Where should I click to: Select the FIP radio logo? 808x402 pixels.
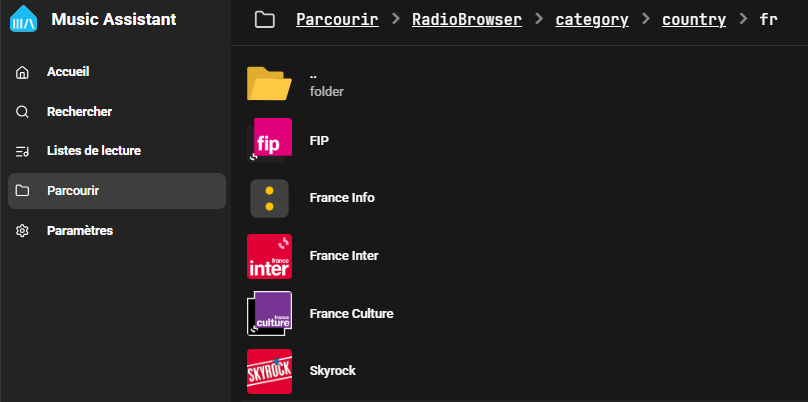tap(269, 140)
